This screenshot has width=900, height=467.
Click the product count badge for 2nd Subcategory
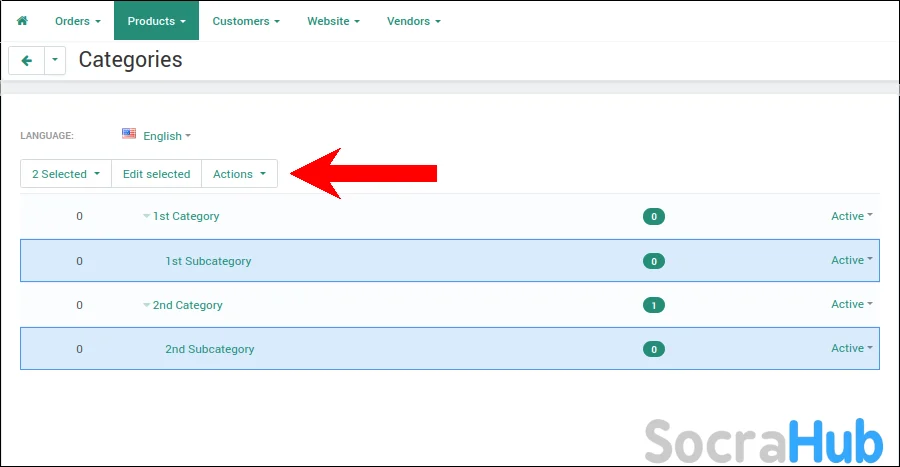[x=653, y=349]
